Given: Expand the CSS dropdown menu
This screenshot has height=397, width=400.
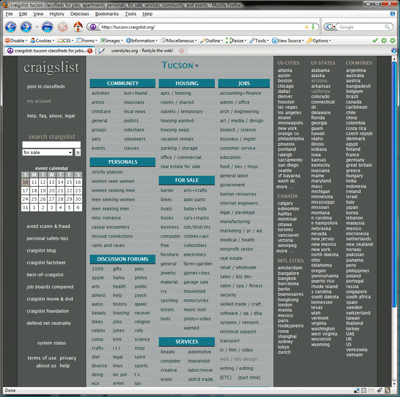Looking at the screenshot, I should pos(65,41).
